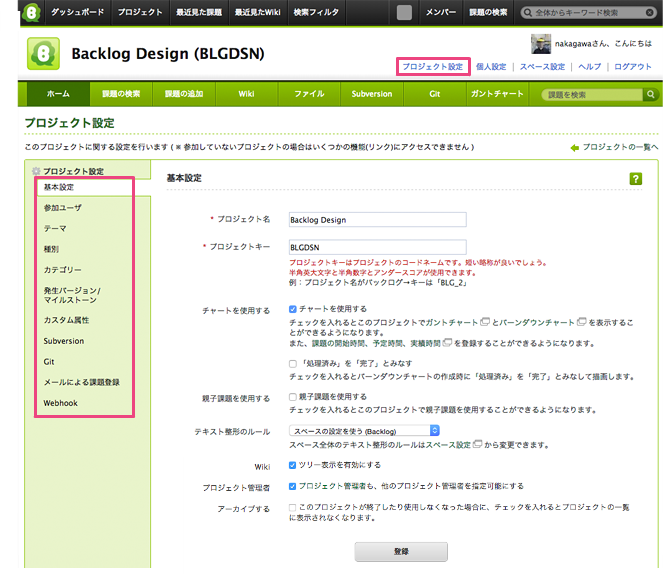Click the プロジェクト設定 header link
The image size is (663, 574).
[x=433, y=67]
